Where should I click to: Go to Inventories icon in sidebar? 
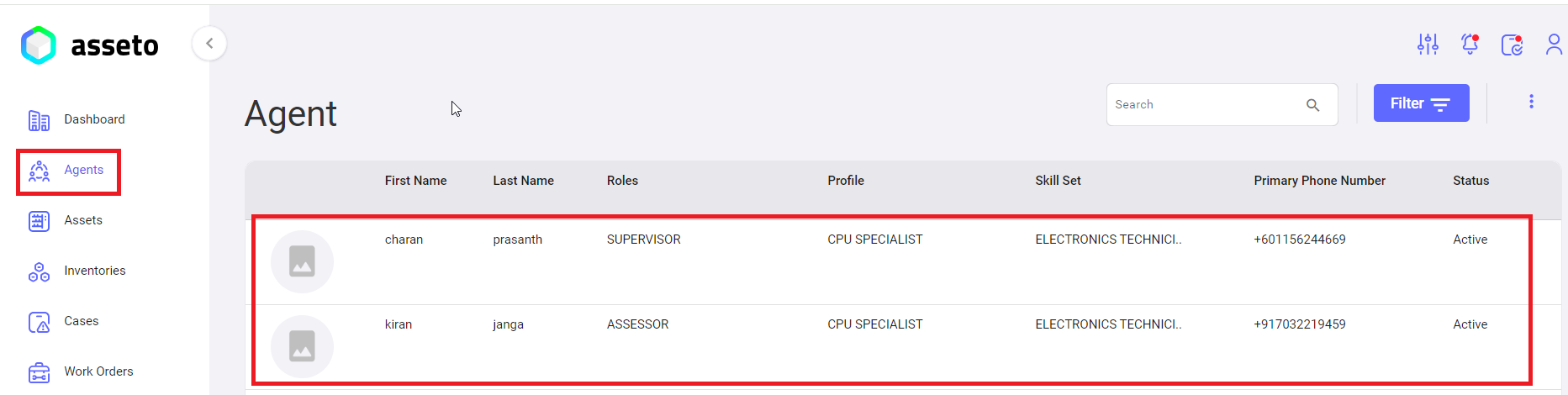[x=39, y=271]
